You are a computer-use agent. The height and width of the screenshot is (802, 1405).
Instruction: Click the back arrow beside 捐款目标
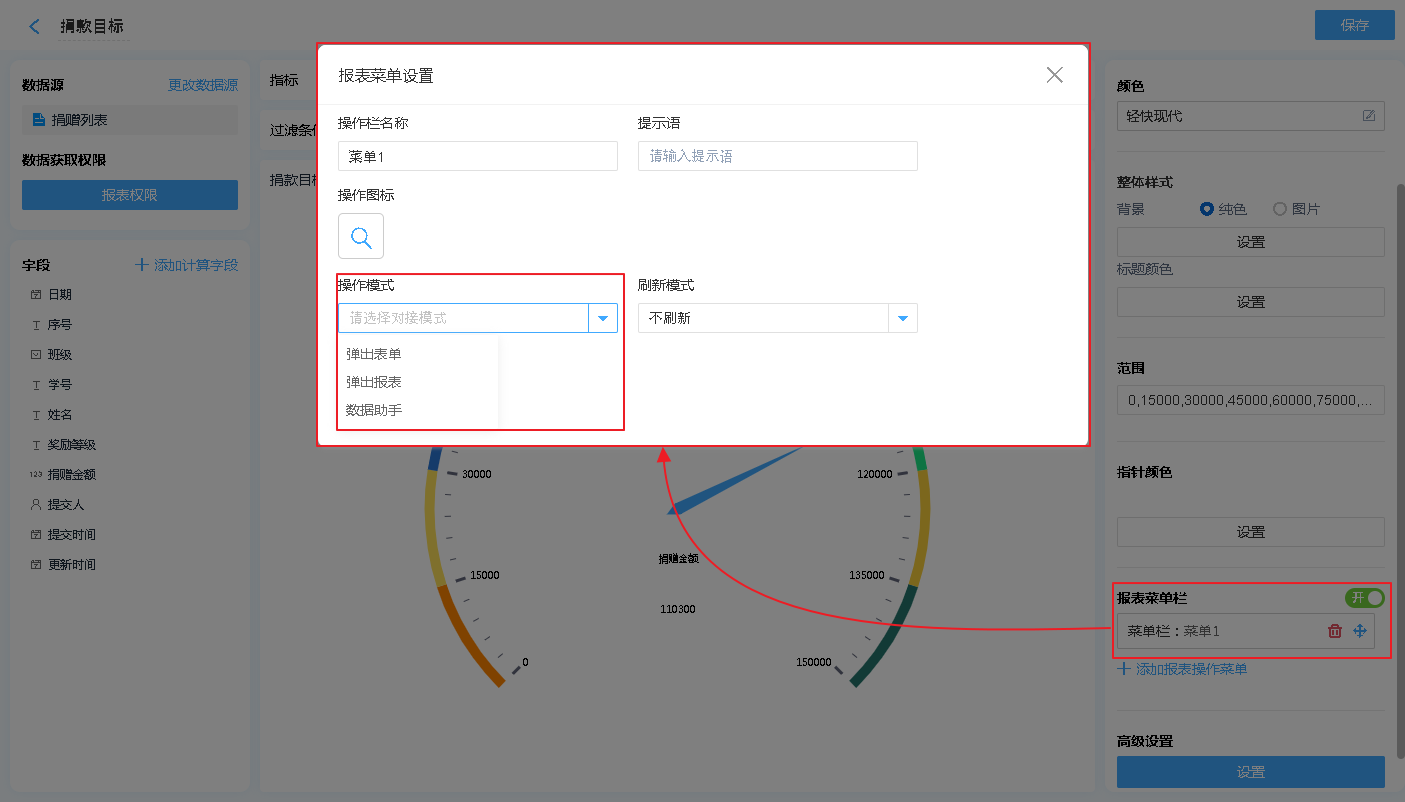[35, 27]
